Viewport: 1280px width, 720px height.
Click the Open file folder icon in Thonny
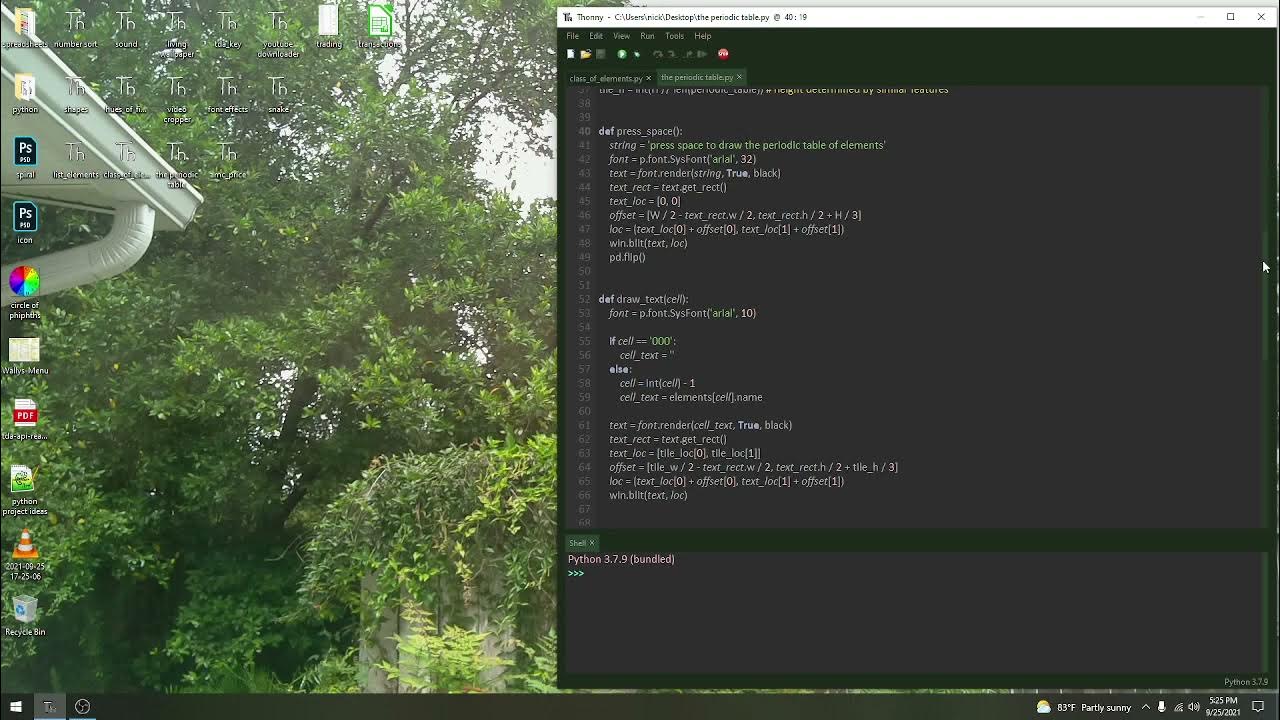[585, 54]
